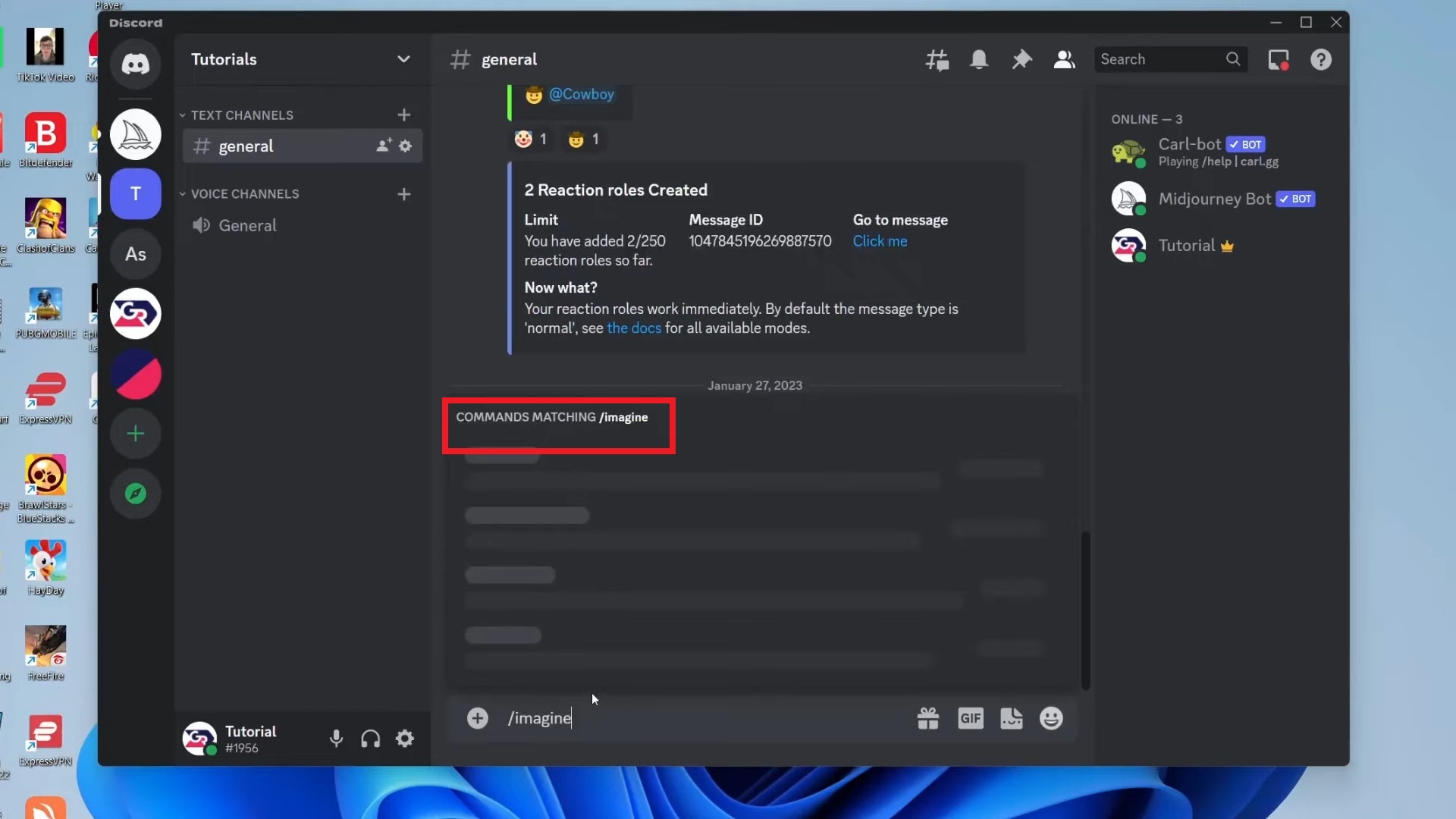Open the emoji picker smiley
The width and height of the screenshot is (1456, 819).
1051,718
